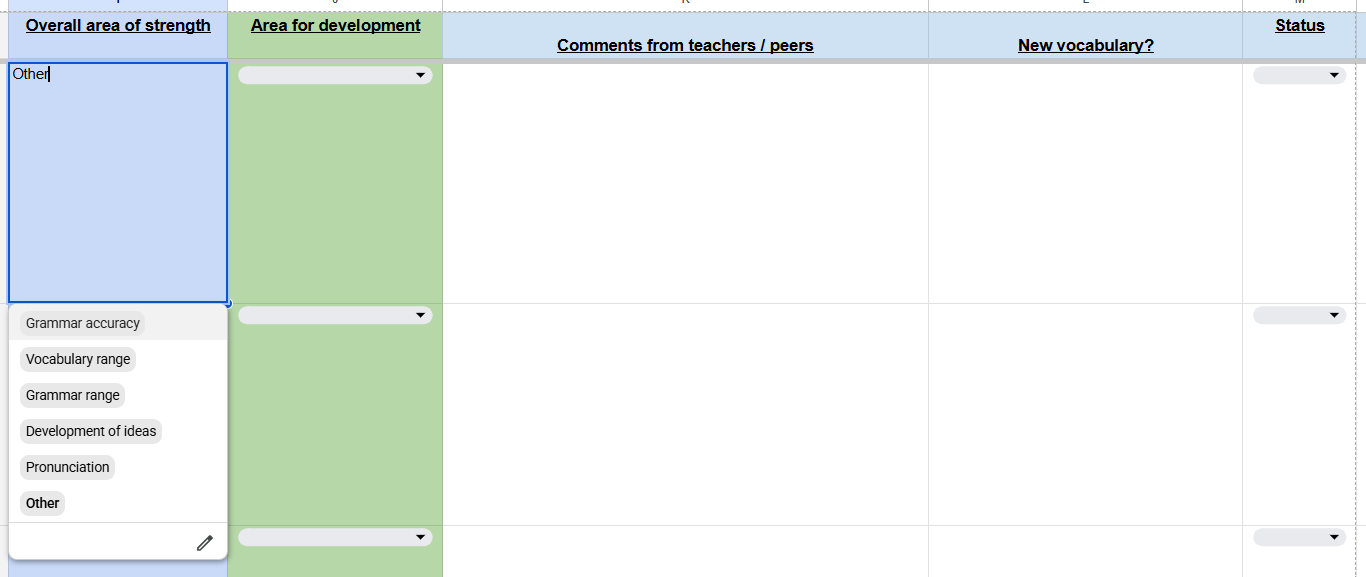Open the first Status dropdown
This screenshot has height=577, width=1366.
(x=1299, y=75)
